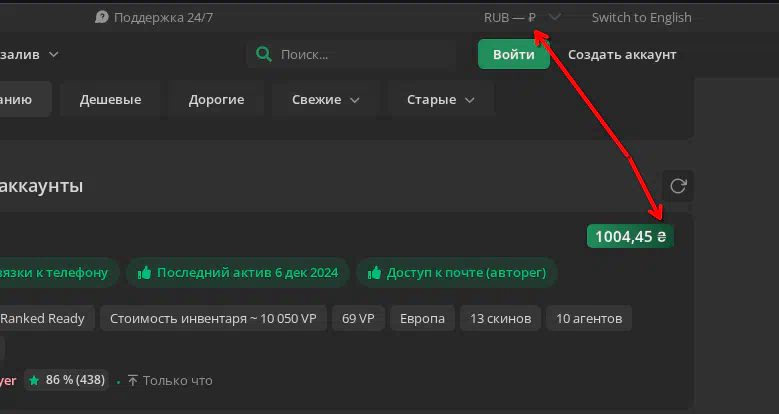The image size is (779, 414).
Task: Click the Стоимость инвентаря ~ 10 050 VP tag
Action: 213,318
